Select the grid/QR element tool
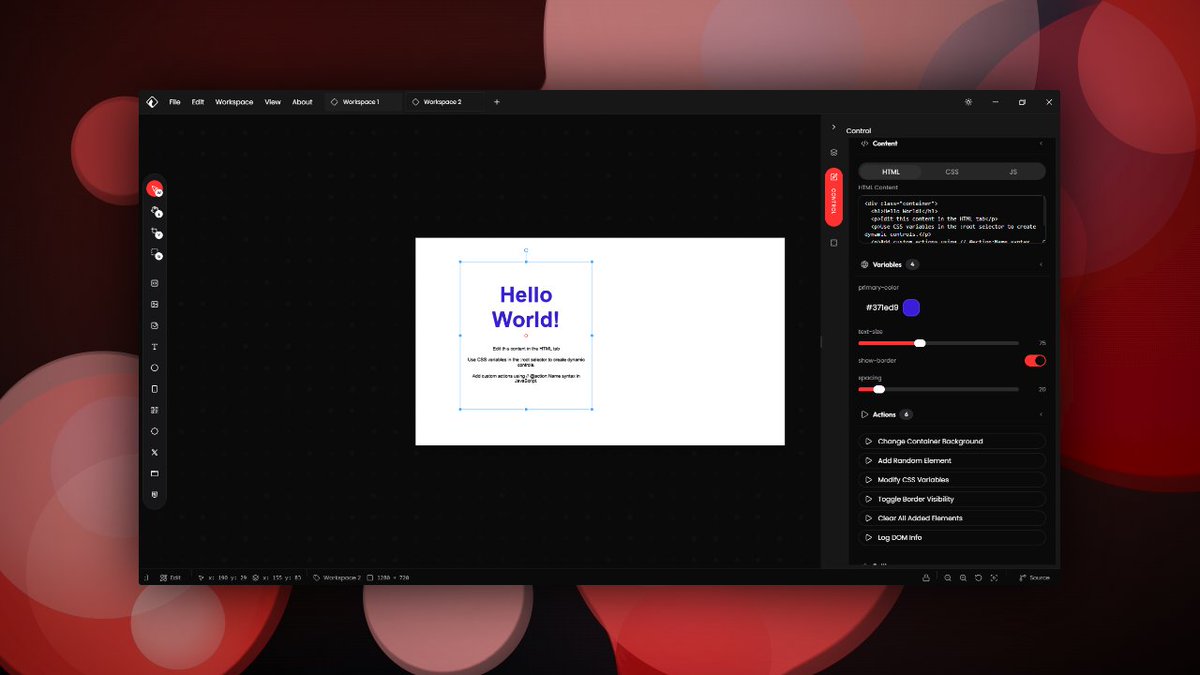 pos(154,410)
